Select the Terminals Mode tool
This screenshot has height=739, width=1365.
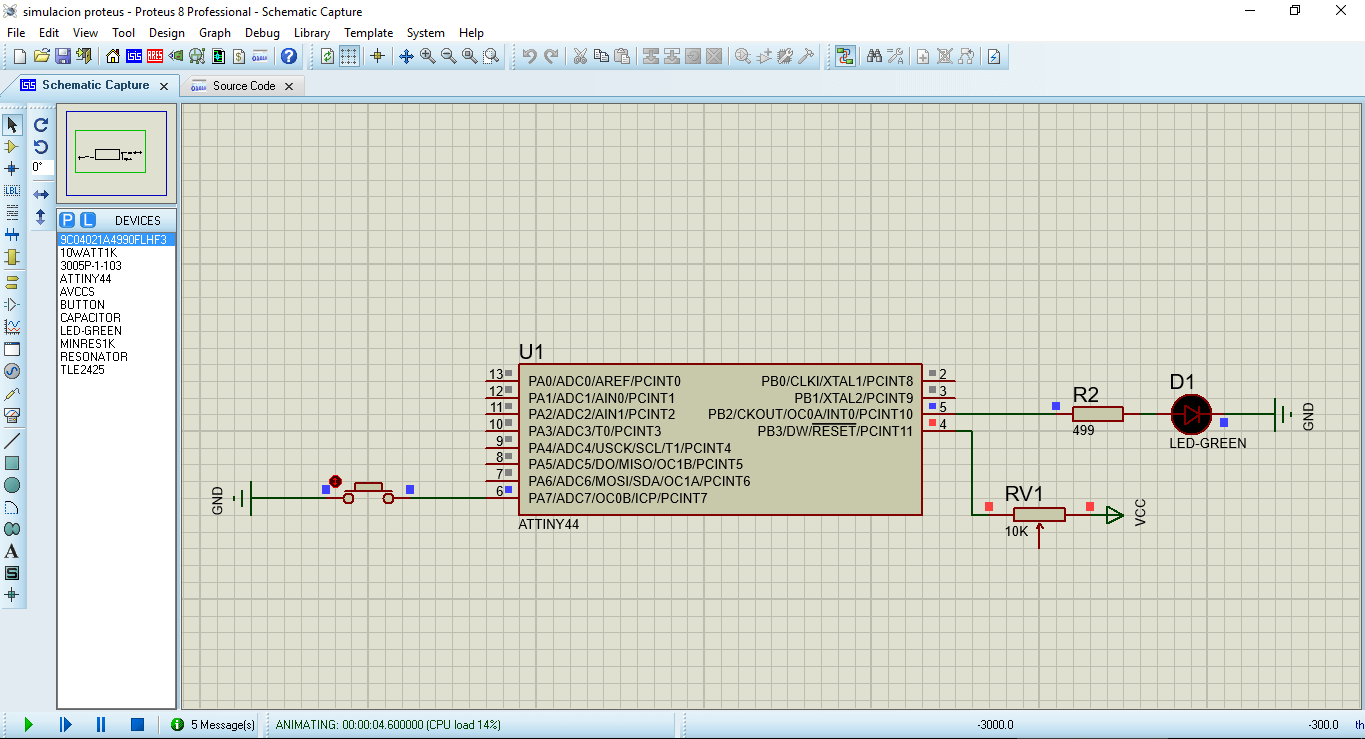[x=12, y=282]
